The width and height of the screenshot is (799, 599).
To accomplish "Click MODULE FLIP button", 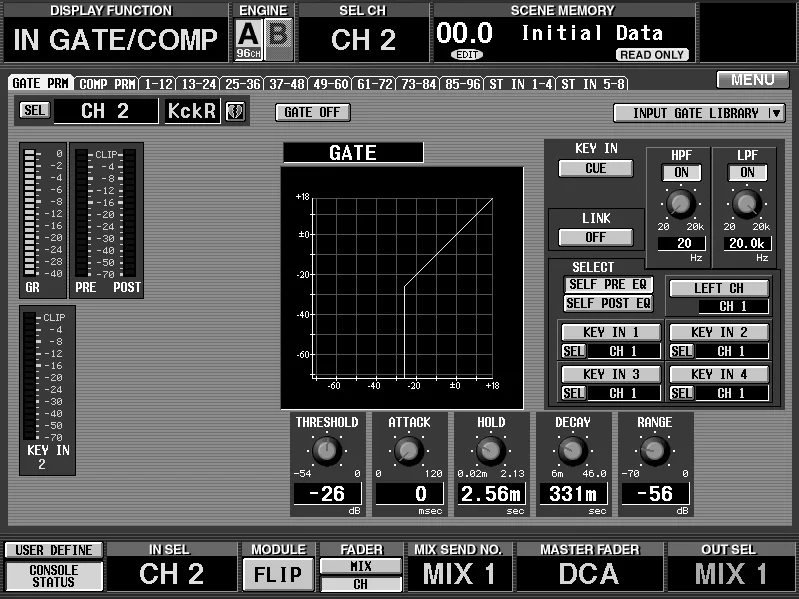I will point(278,574).
